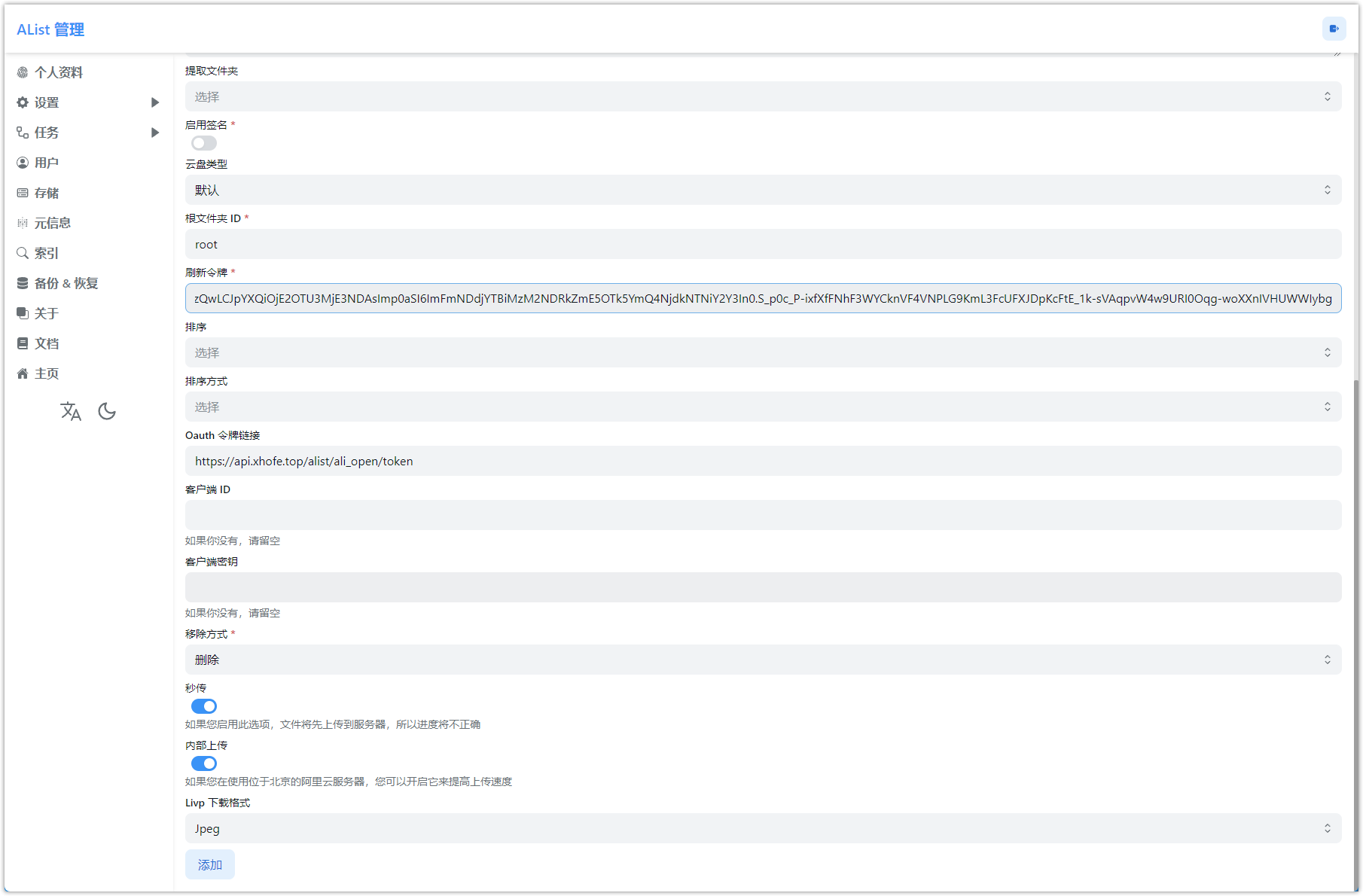Open the 备份 & 恢复 menu item

[x=66, y=284]
